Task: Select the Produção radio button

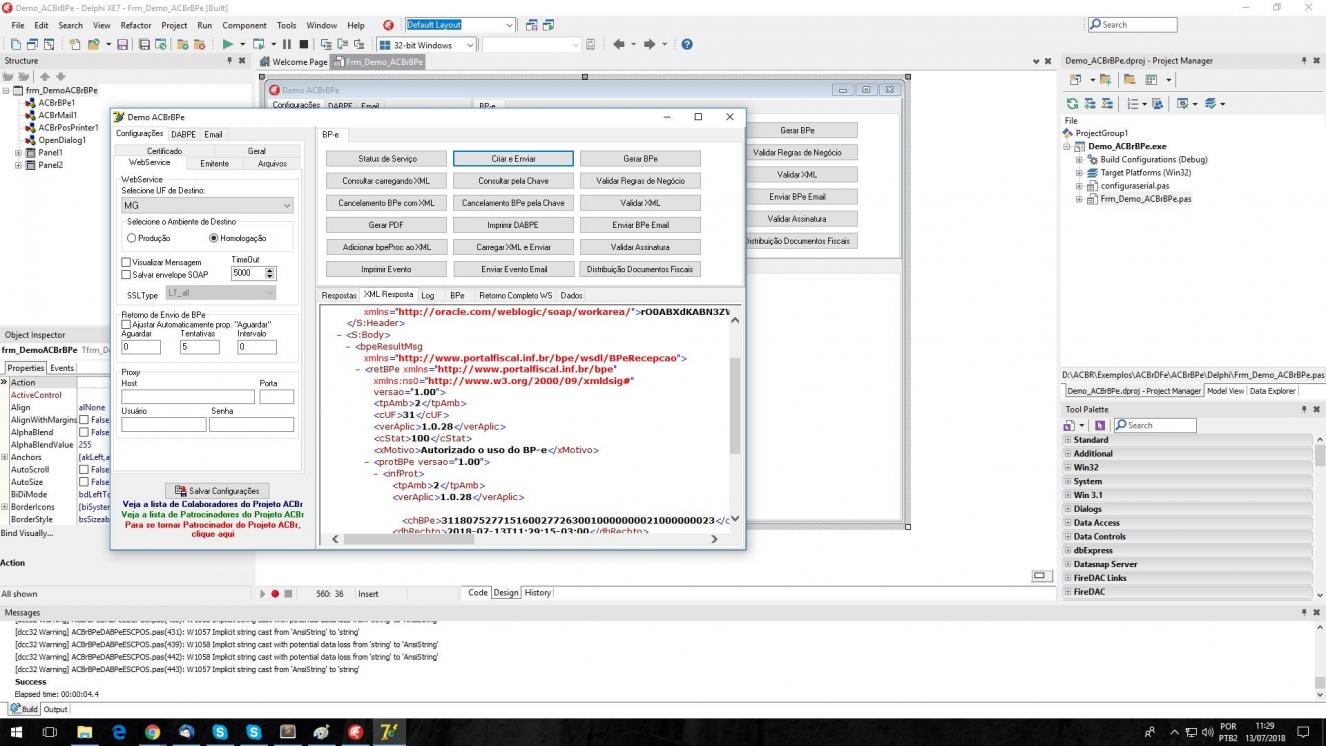Action: (132, 238)
